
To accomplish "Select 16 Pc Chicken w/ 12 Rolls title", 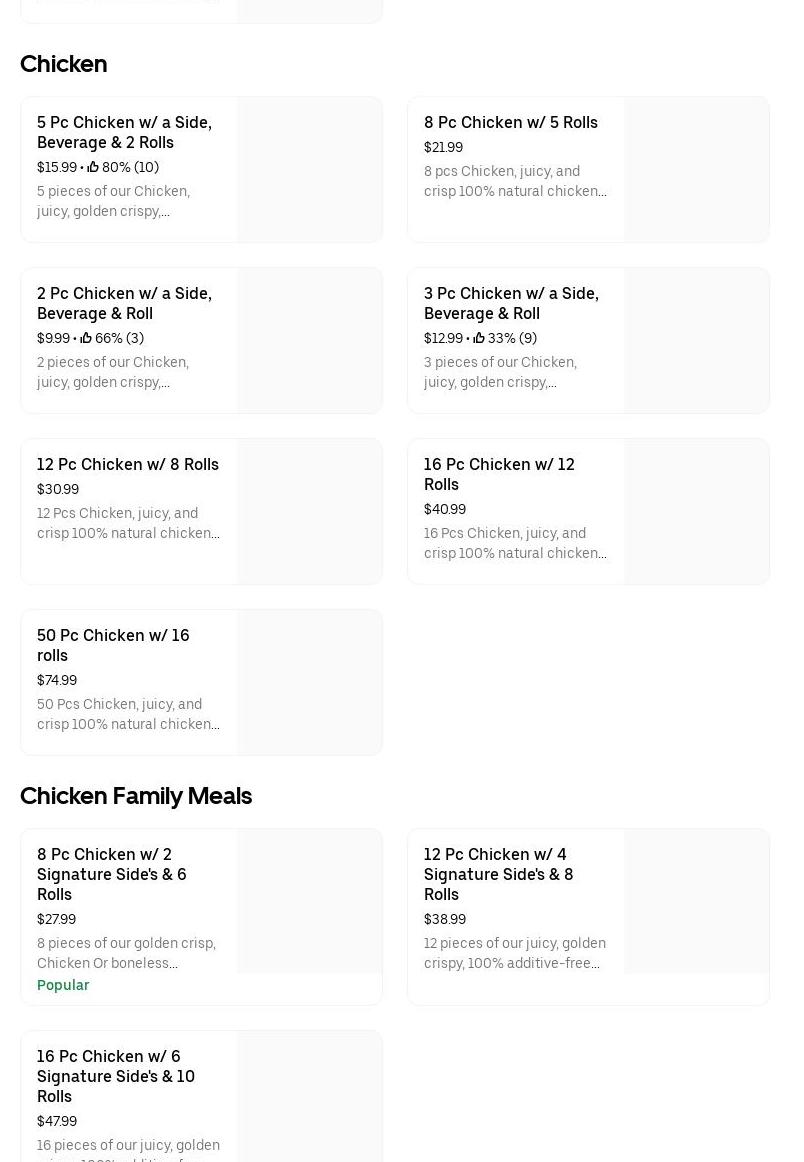I will click(498, 474).
